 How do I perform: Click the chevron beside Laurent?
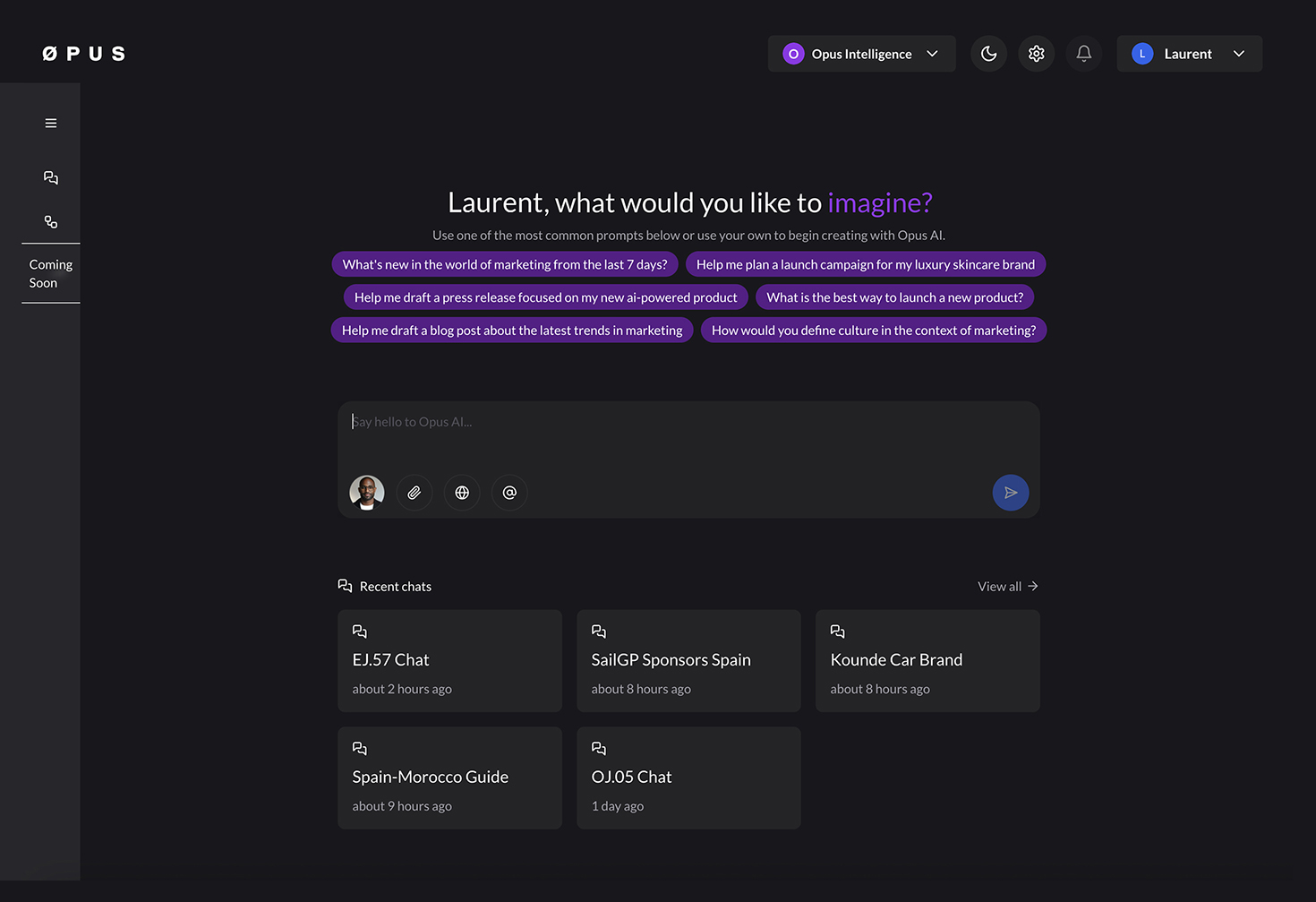[1239, 54]
